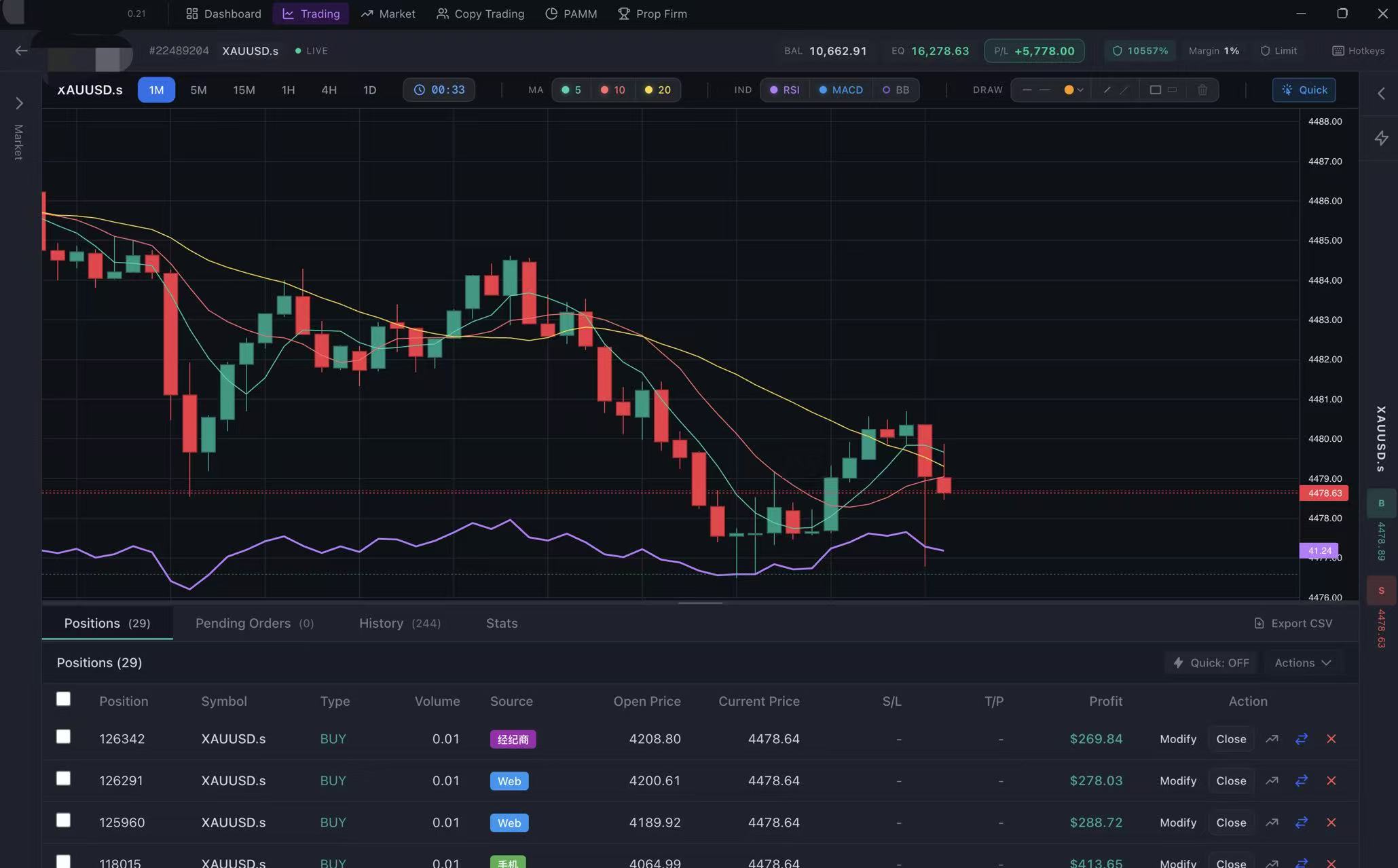The height and width of the screenshot is (868, 1398).
Task: Click reverse arrows icon for position 126291
Action: 1301,781
